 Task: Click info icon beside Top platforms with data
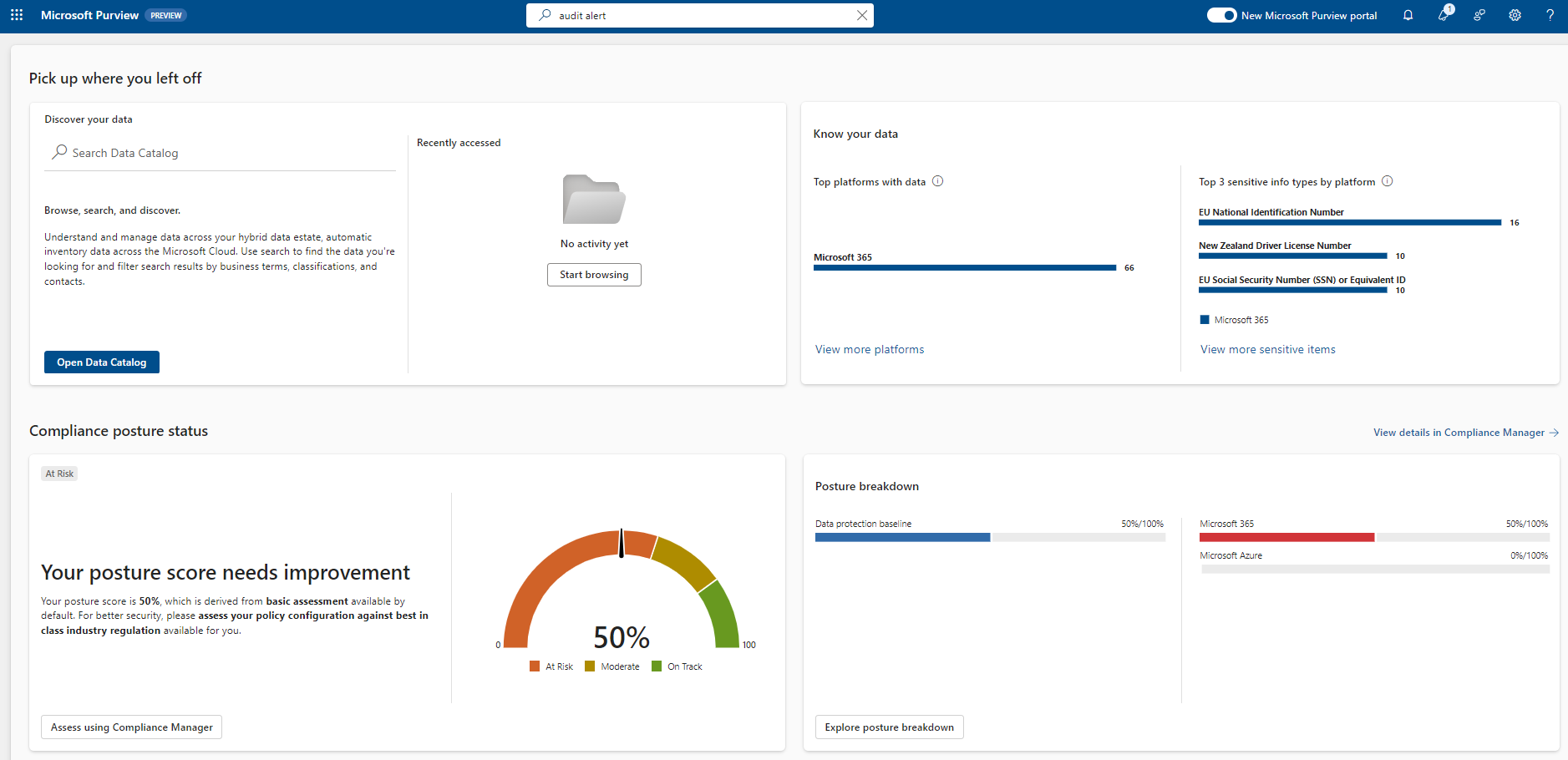click(x=937, y=181)
